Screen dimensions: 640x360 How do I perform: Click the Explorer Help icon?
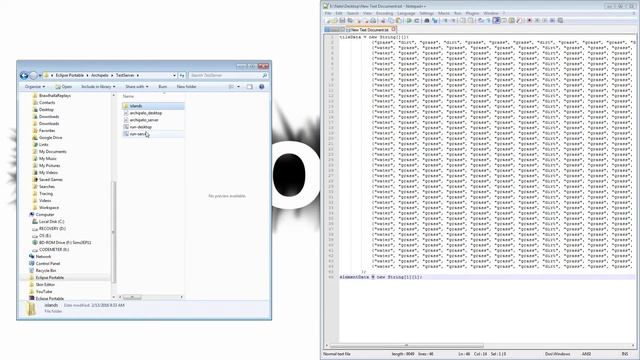point(262,87)
